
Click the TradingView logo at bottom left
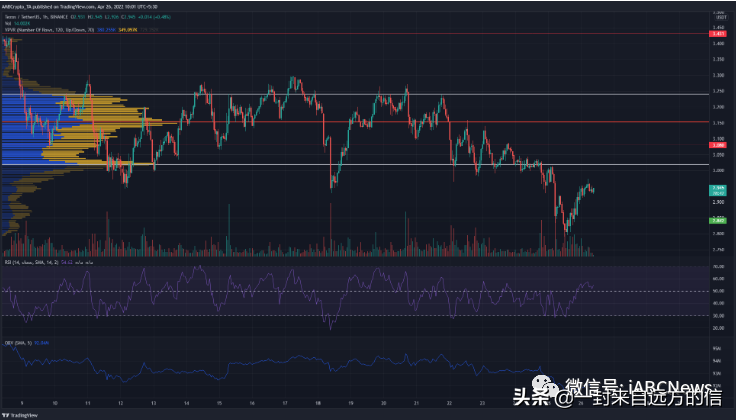click(20, 415)
